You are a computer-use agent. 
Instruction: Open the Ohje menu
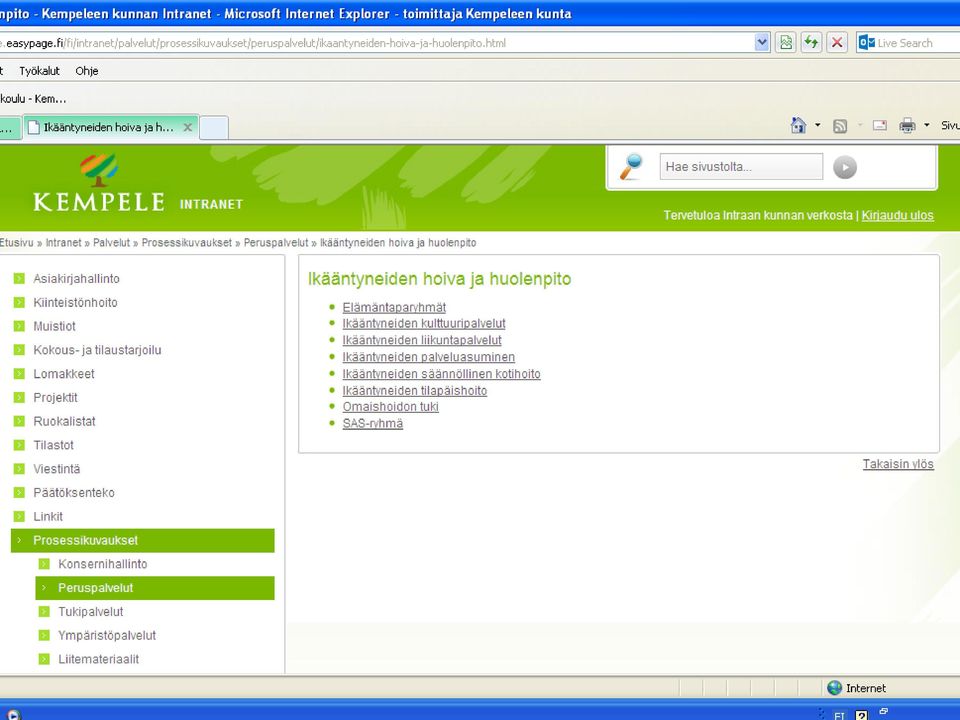tap(87, 71)
